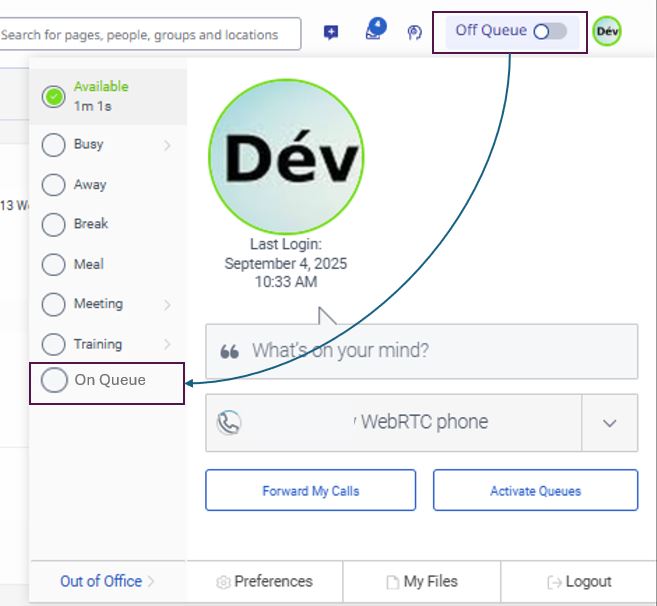The width and height of the screenshot is (657, 606).
Task: Open My Files
Action: (x=422, y=582)
